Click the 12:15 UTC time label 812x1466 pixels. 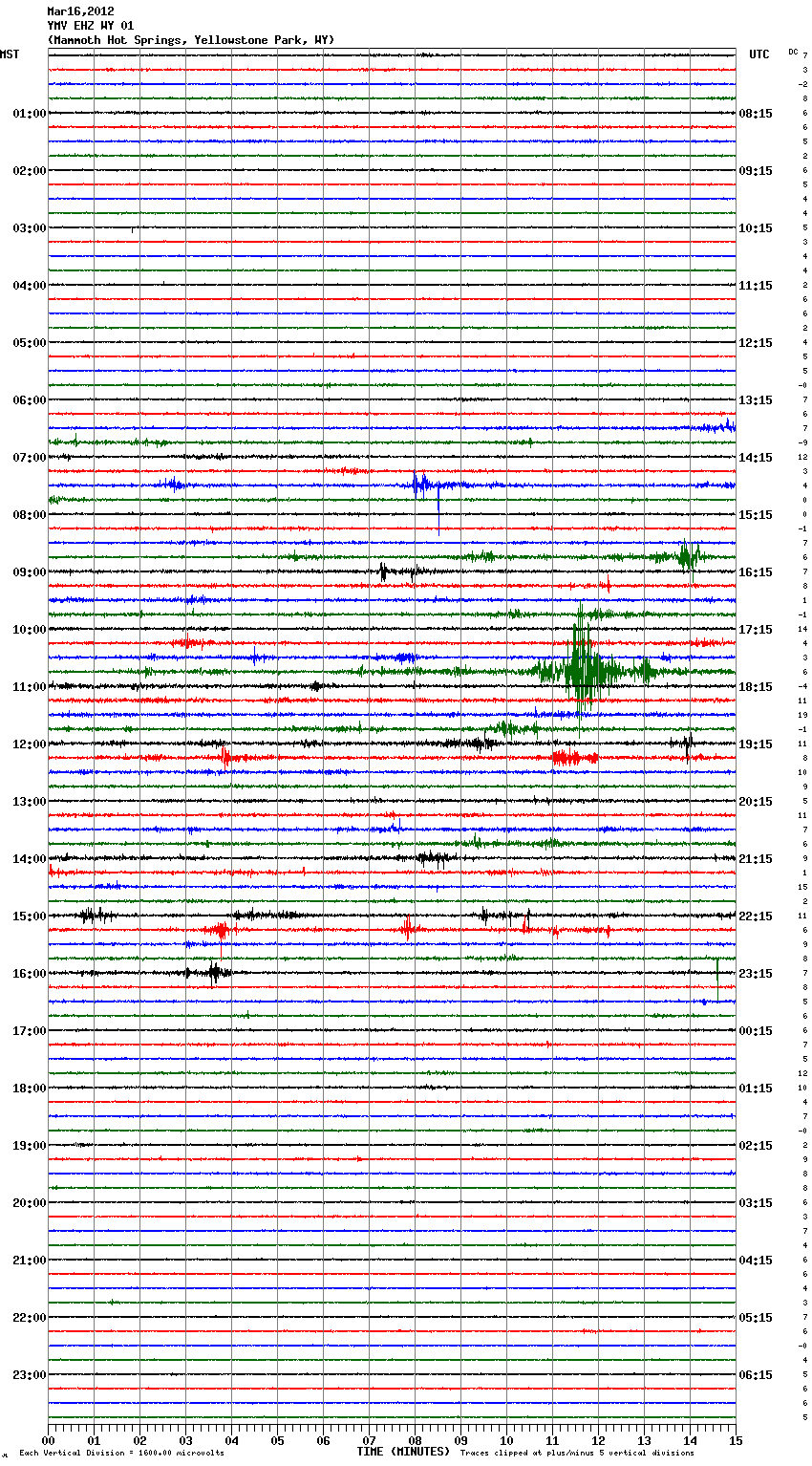click(756, 343)
